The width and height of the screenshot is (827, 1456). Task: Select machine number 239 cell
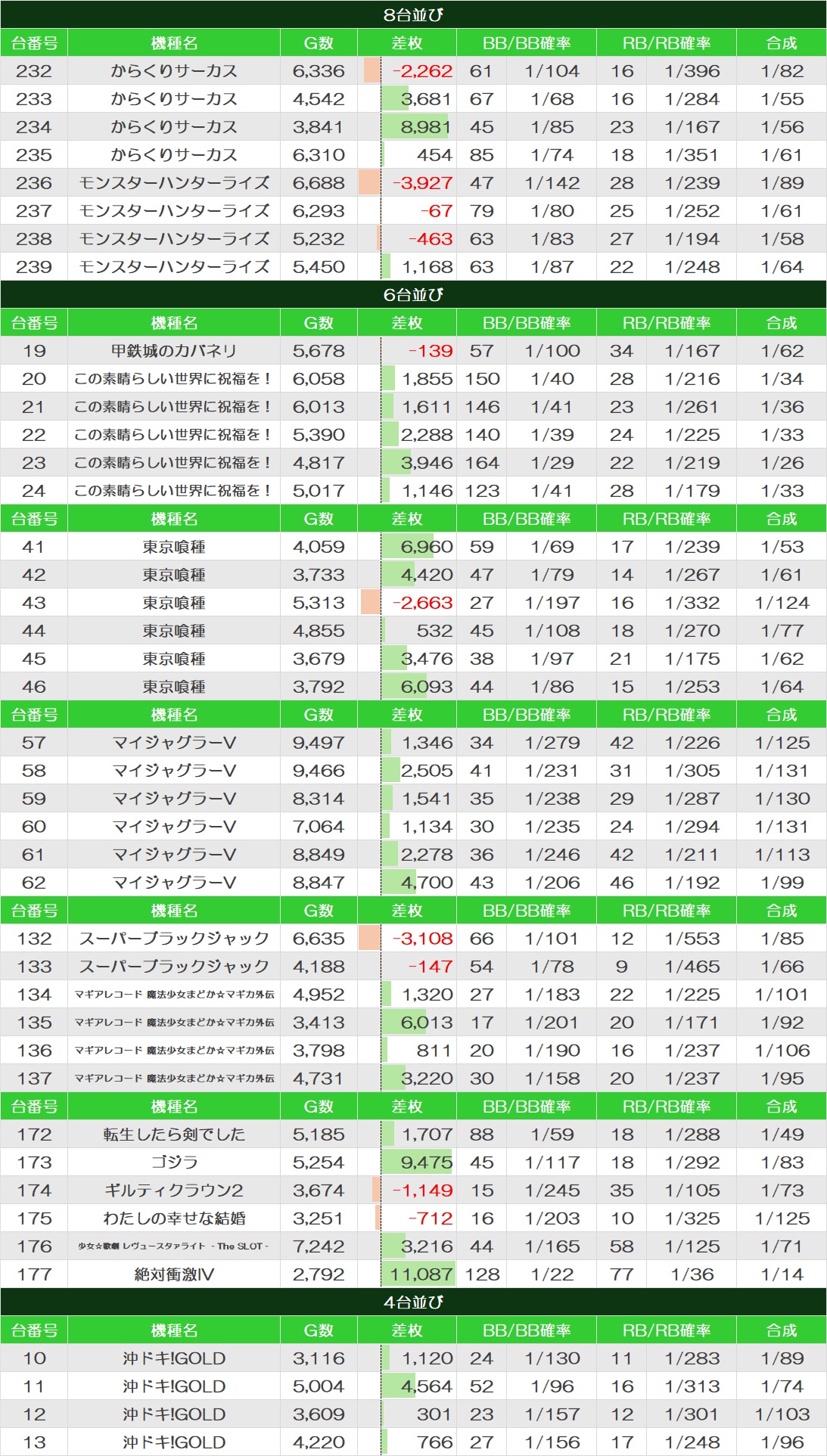tap(34, 267)
